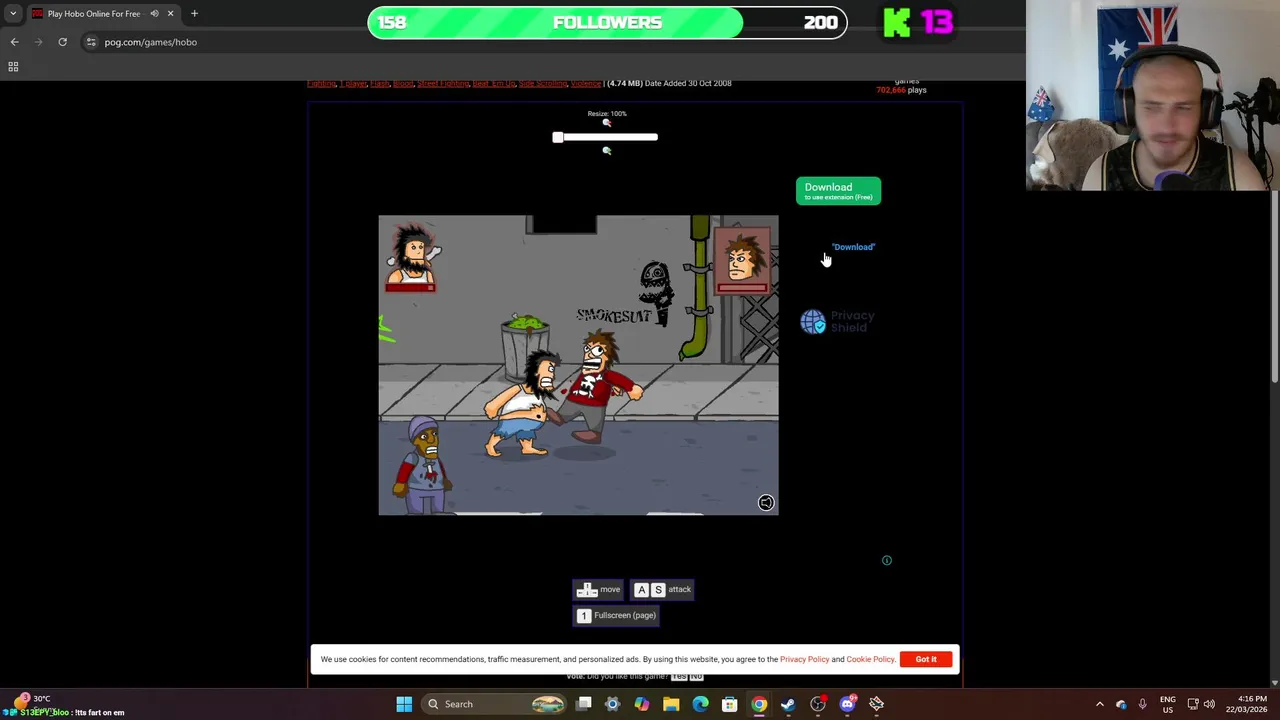The height and width of the screenshot is (720, 1280).
Task: Open the apps grid in the bookmarks bar
Action: click(x=13, y=67)
